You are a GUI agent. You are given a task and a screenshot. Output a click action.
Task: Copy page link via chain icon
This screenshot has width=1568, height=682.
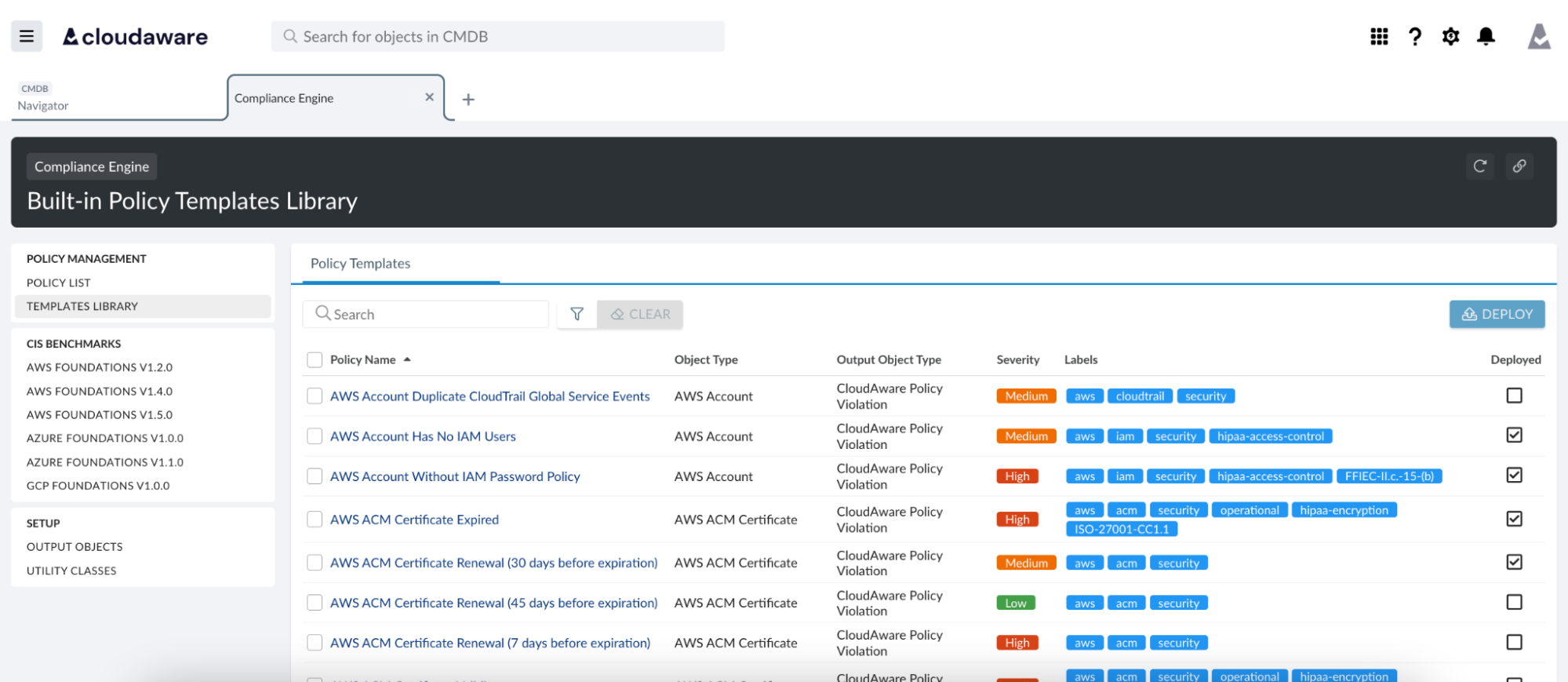[x=1519, y=166]
